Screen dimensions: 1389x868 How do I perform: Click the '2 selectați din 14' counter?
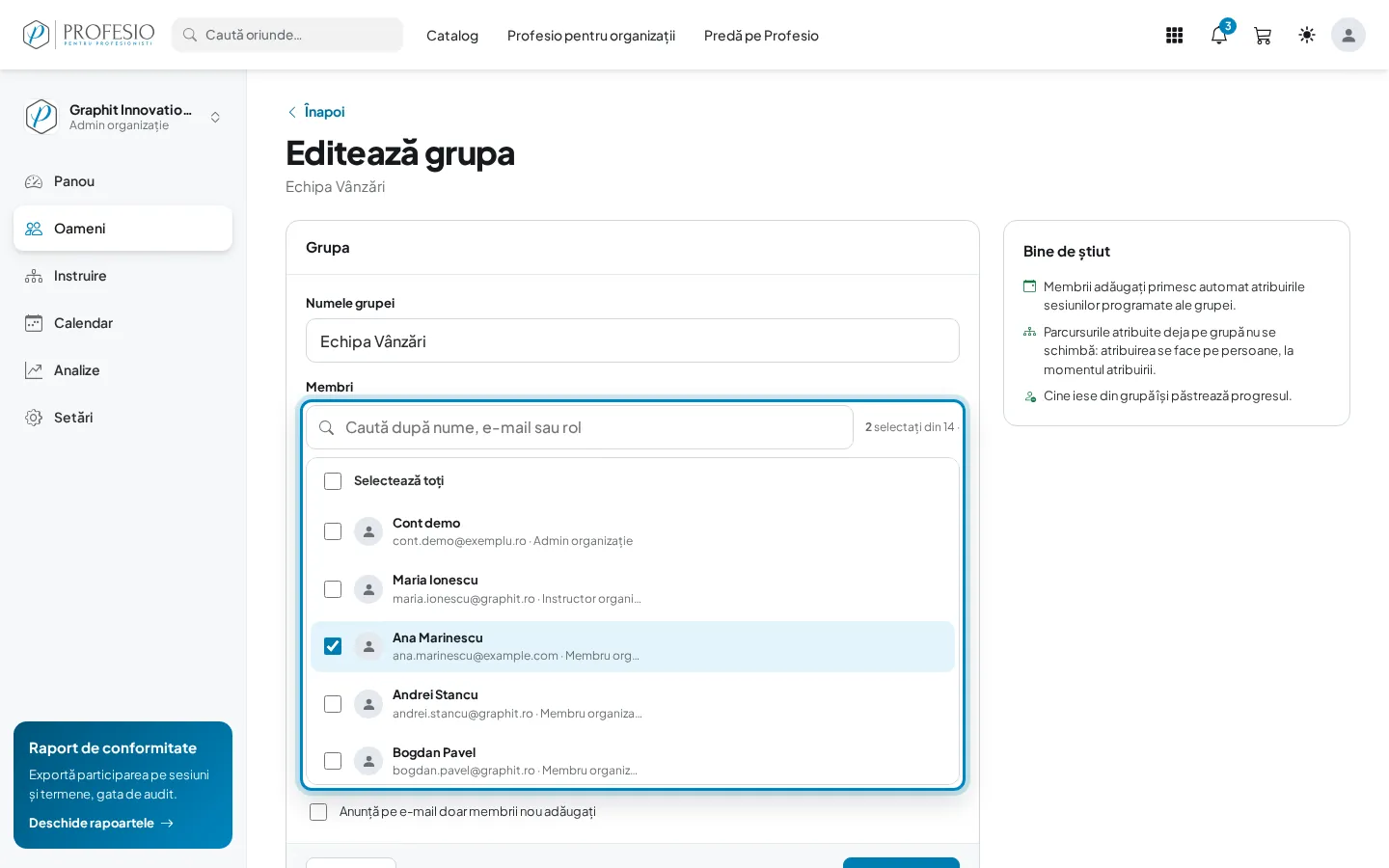point(910,427)
